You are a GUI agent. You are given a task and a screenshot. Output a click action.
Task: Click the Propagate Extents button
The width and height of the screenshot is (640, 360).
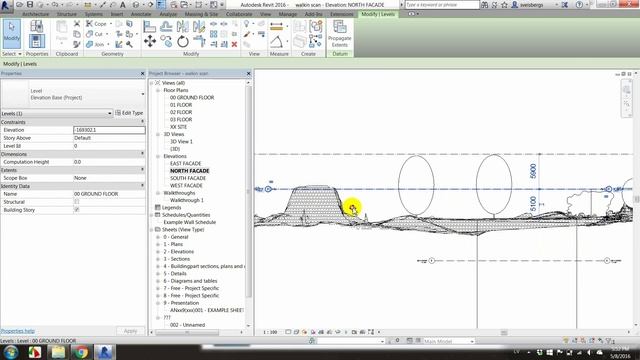point(340,33)
